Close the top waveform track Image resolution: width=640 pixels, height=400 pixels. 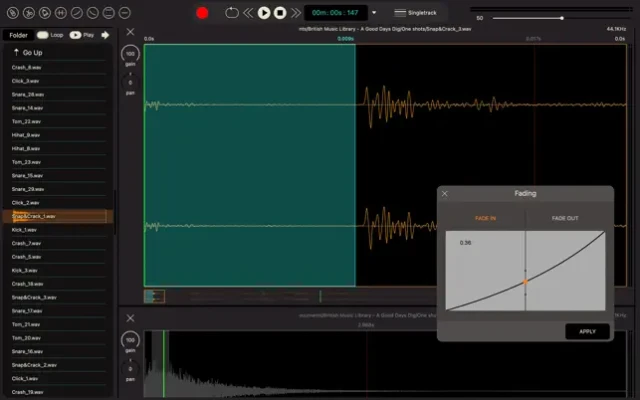coord(130,33)
